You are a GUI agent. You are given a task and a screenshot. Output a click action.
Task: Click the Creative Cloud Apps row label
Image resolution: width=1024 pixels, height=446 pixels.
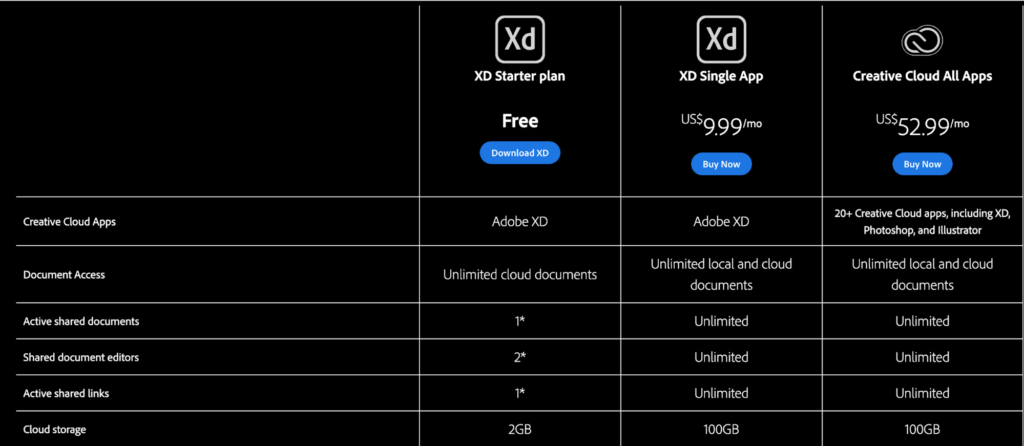[69, 222]
